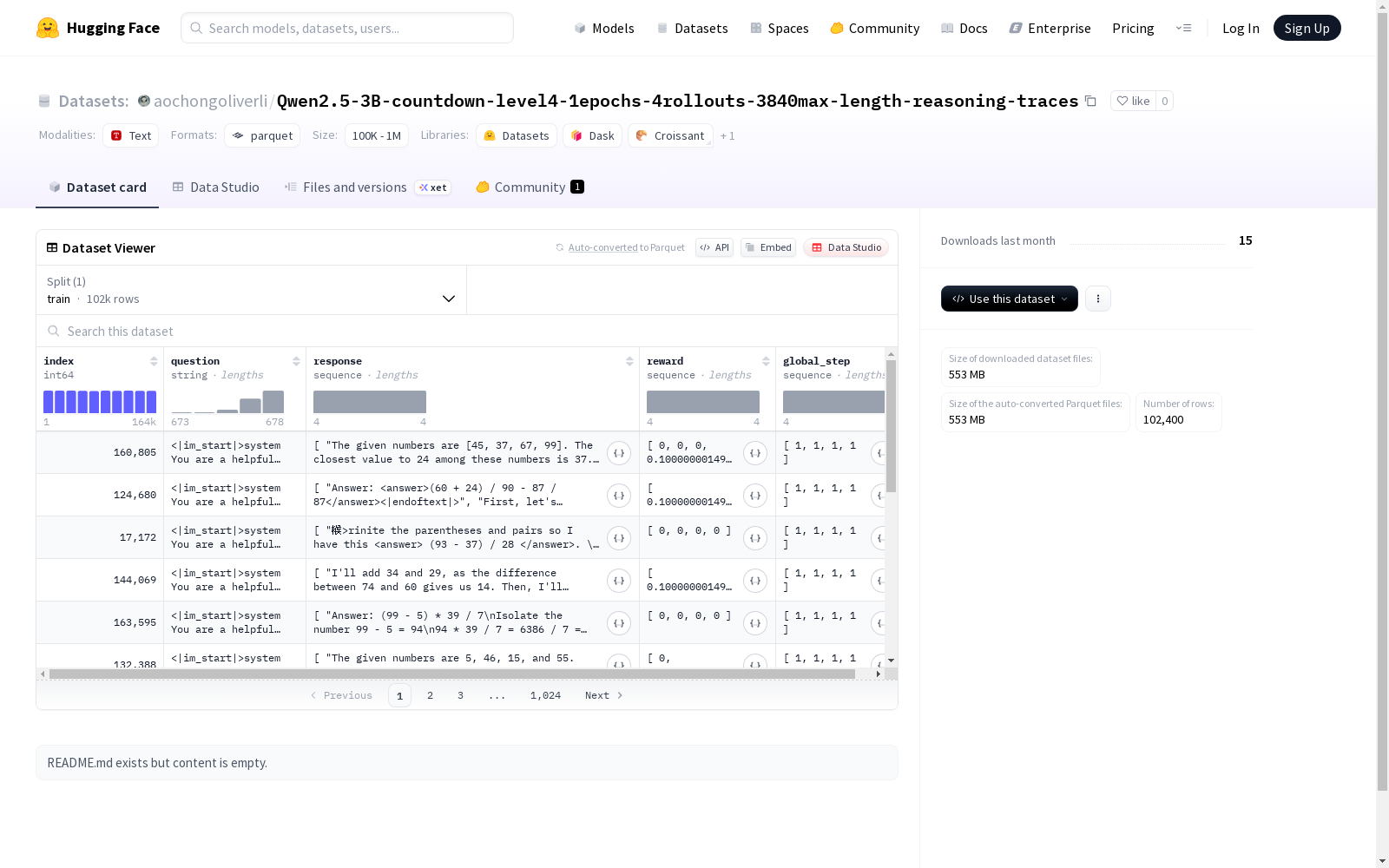This screenshot has height=868, width=1389.
Task: Expand JSON for the 163,595 row reward
Action: coord(755,622)
